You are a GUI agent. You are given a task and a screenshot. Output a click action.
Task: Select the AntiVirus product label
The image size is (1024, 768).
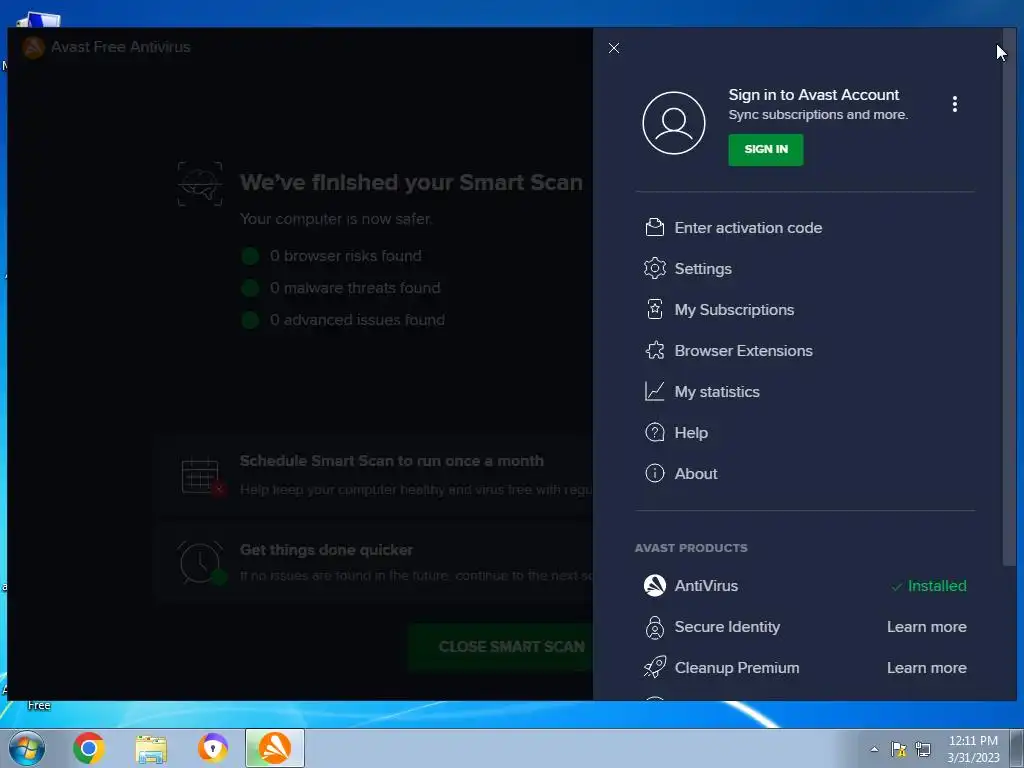click(706, 586)
